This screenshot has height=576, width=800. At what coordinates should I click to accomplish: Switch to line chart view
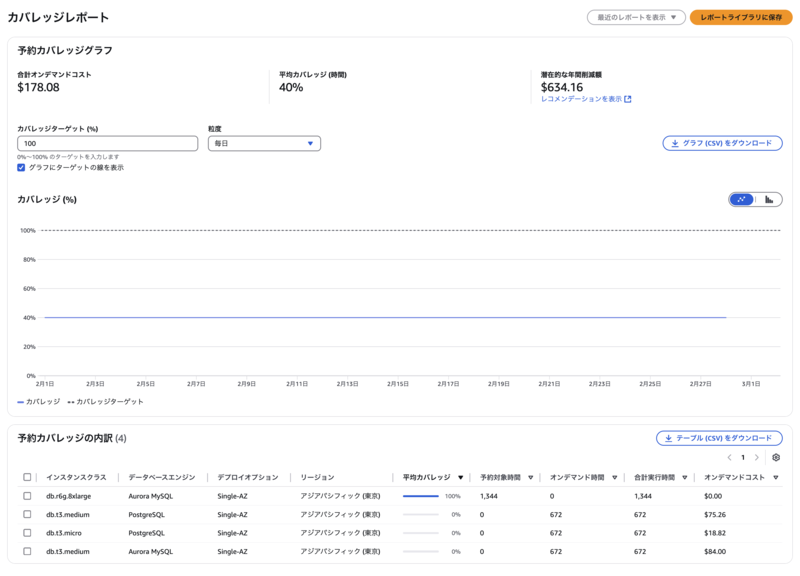741,199
